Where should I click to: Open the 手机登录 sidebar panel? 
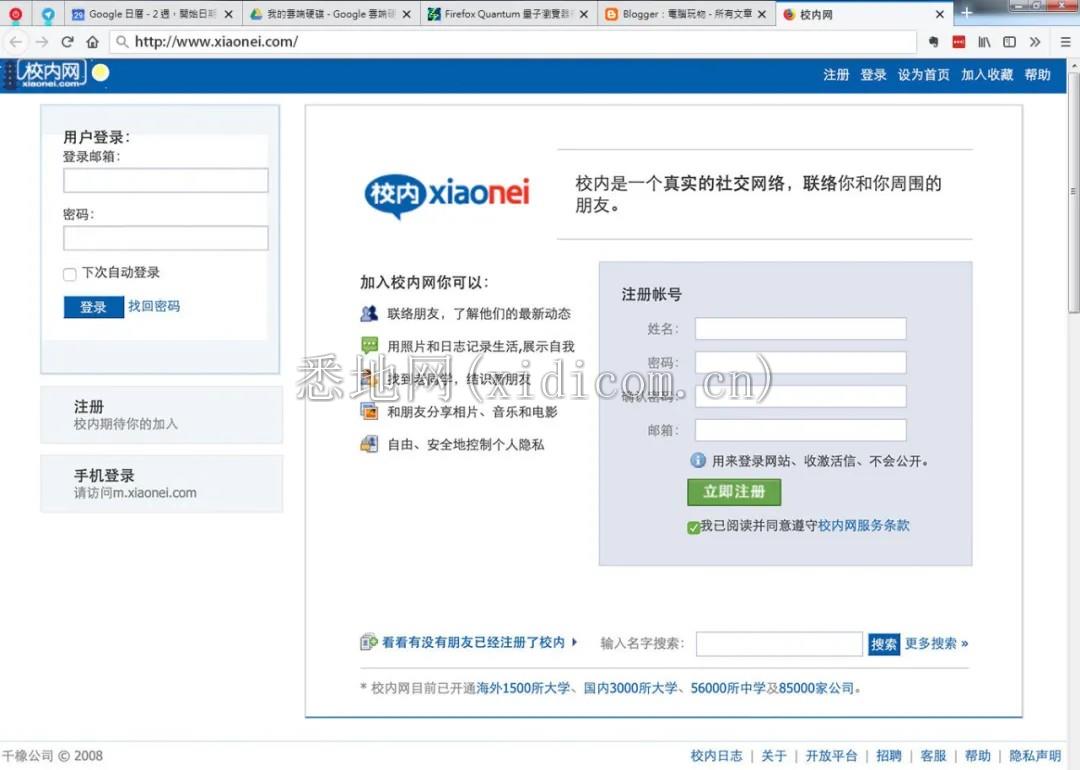(x=161, y=483)
